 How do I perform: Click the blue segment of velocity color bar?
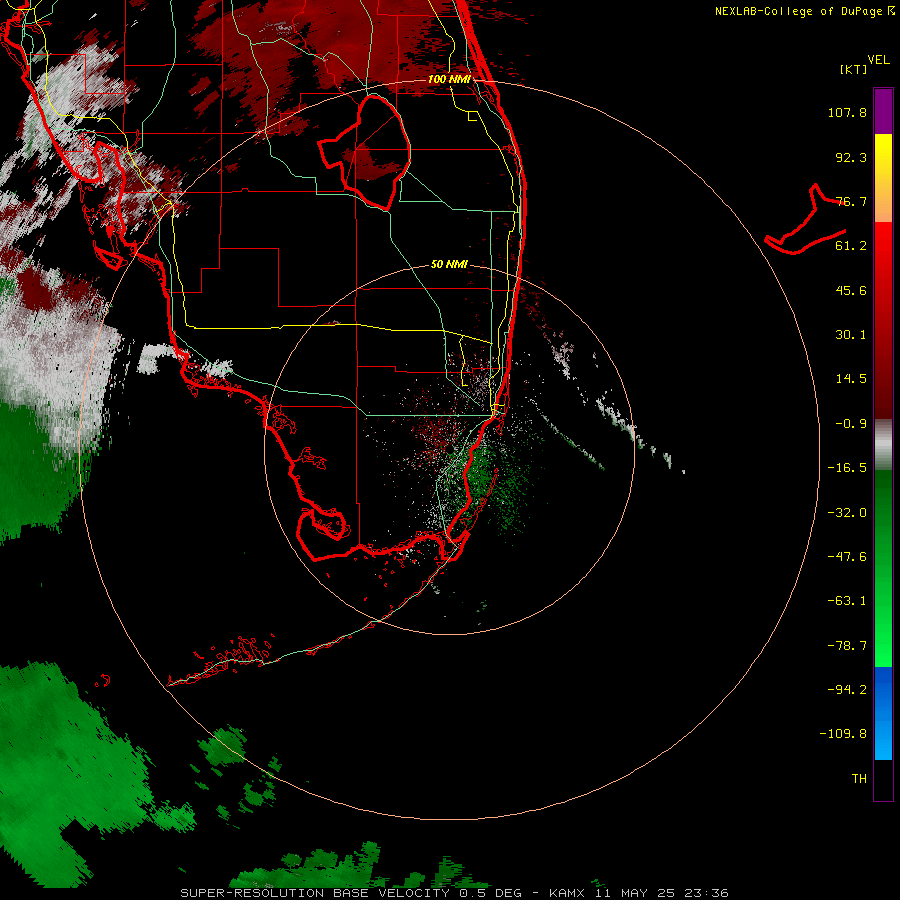(883, 713)
